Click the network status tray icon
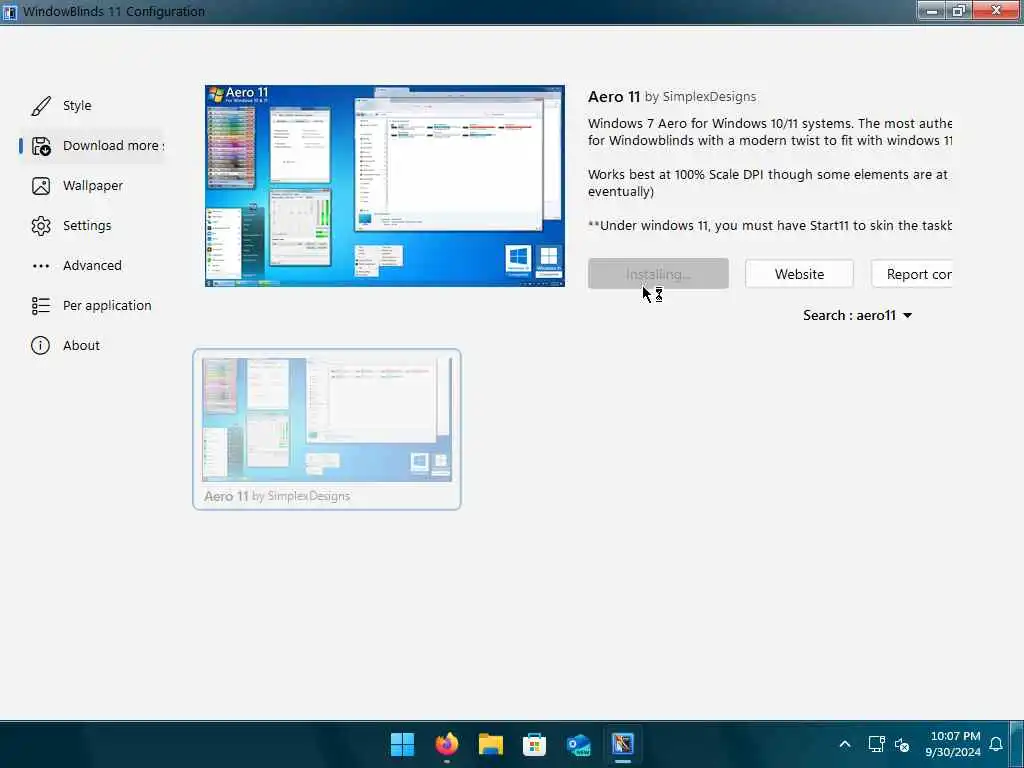Screen dimensions: 1024x768 pyautogui.click(x=876, y=744)
